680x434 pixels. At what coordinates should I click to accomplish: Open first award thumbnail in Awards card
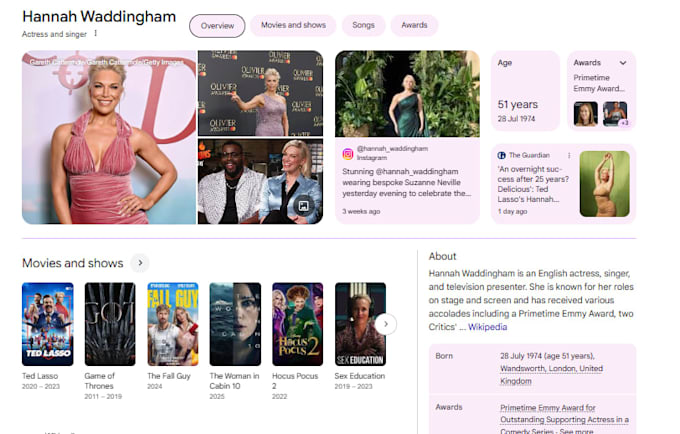pyautogui.click(x=585, y=114)
